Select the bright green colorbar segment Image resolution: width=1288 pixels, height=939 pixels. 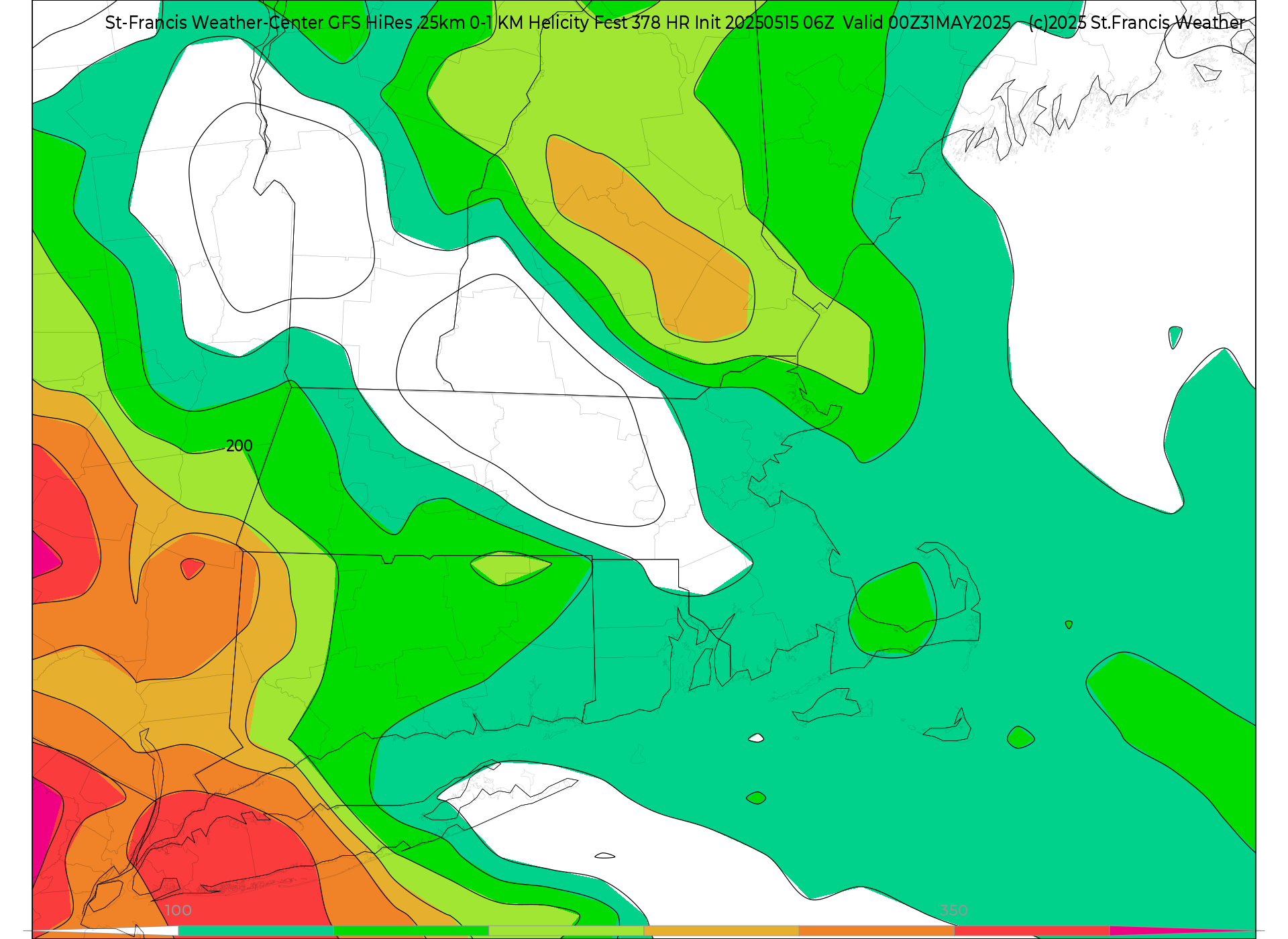tap(411, 931)
